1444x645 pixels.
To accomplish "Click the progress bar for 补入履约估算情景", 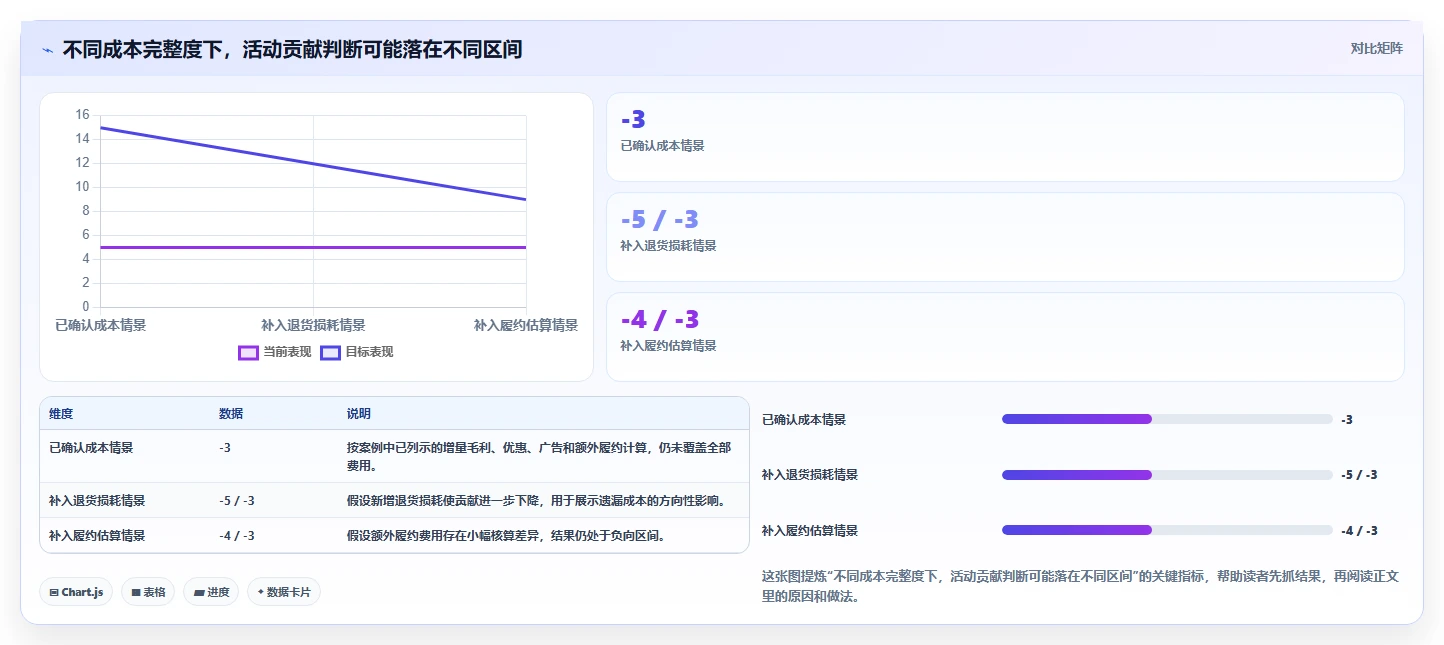I will tap(1167, 530).
